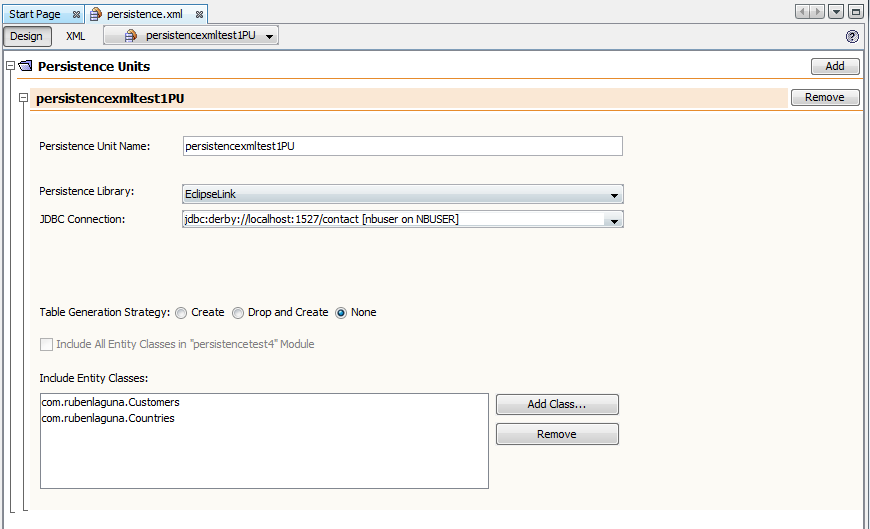Close the persistence.xml tab

199,14
